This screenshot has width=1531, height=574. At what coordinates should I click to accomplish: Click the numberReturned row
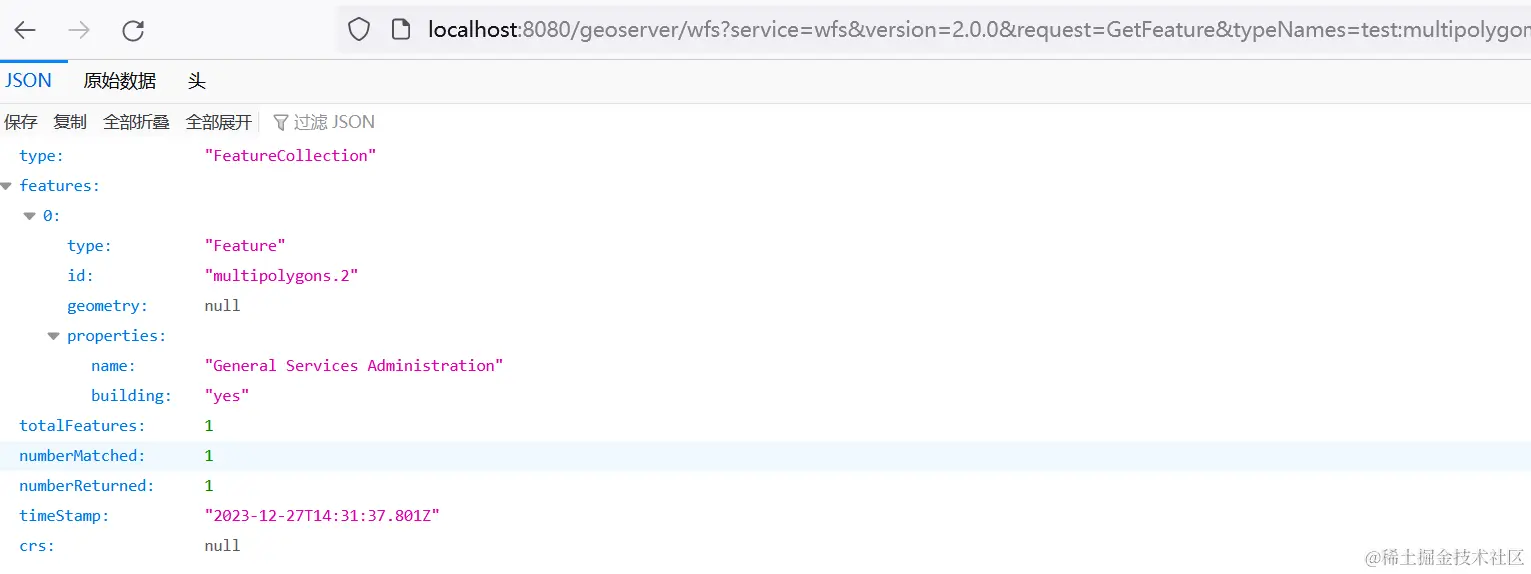(x=765, y=486)
